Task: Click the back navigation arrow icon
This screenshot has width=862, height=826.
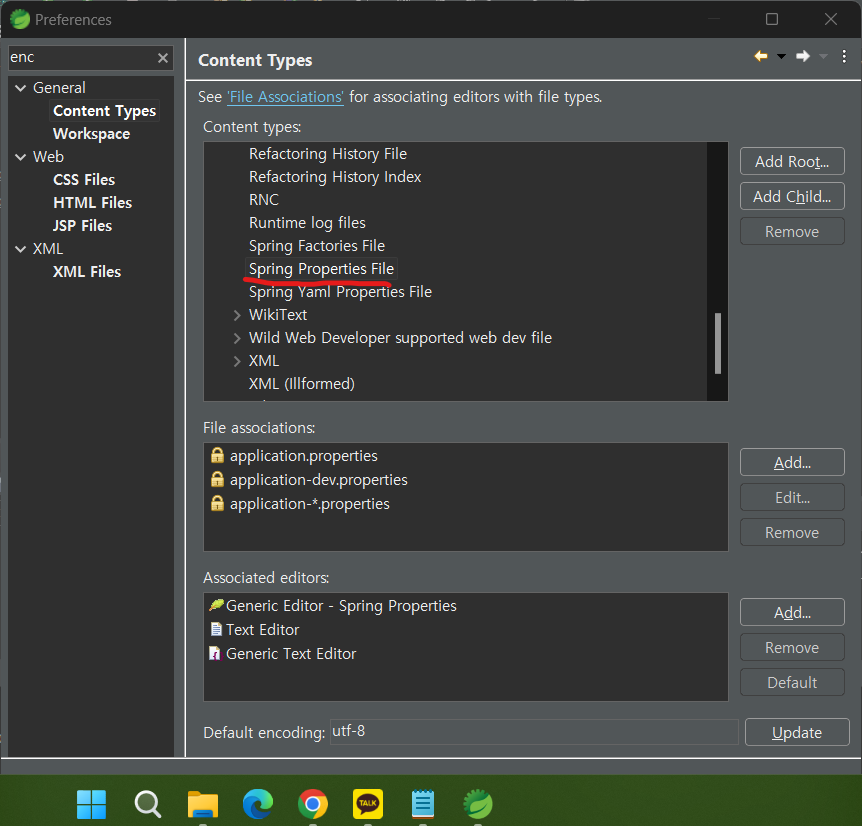Action: pyautogui.click(x=761, y=56)
